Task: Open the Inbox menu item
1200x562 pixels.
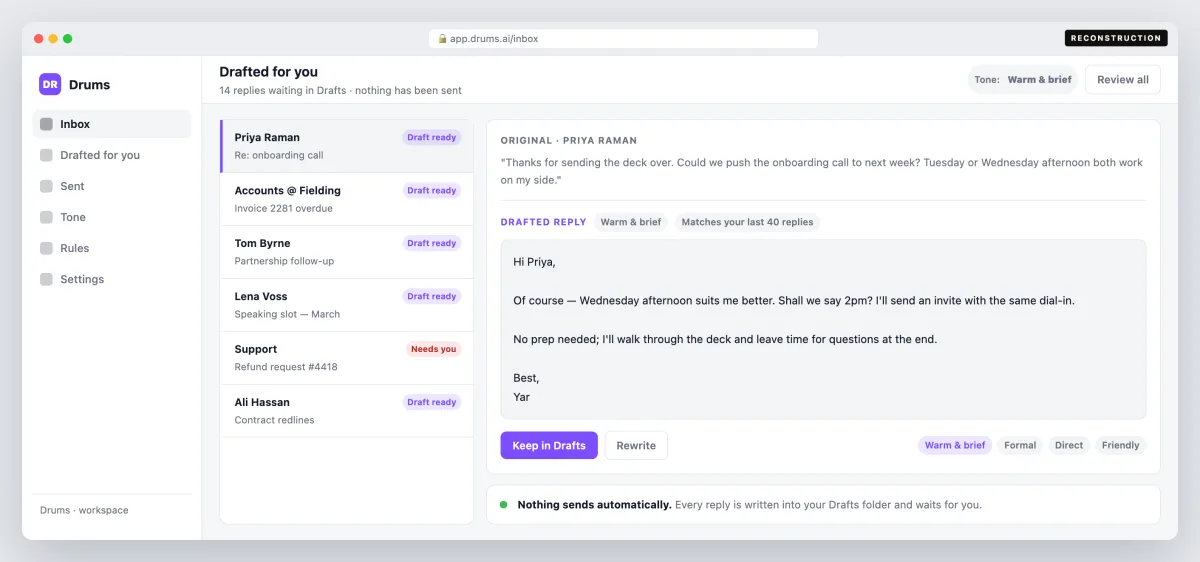Action: coord(112,124)
